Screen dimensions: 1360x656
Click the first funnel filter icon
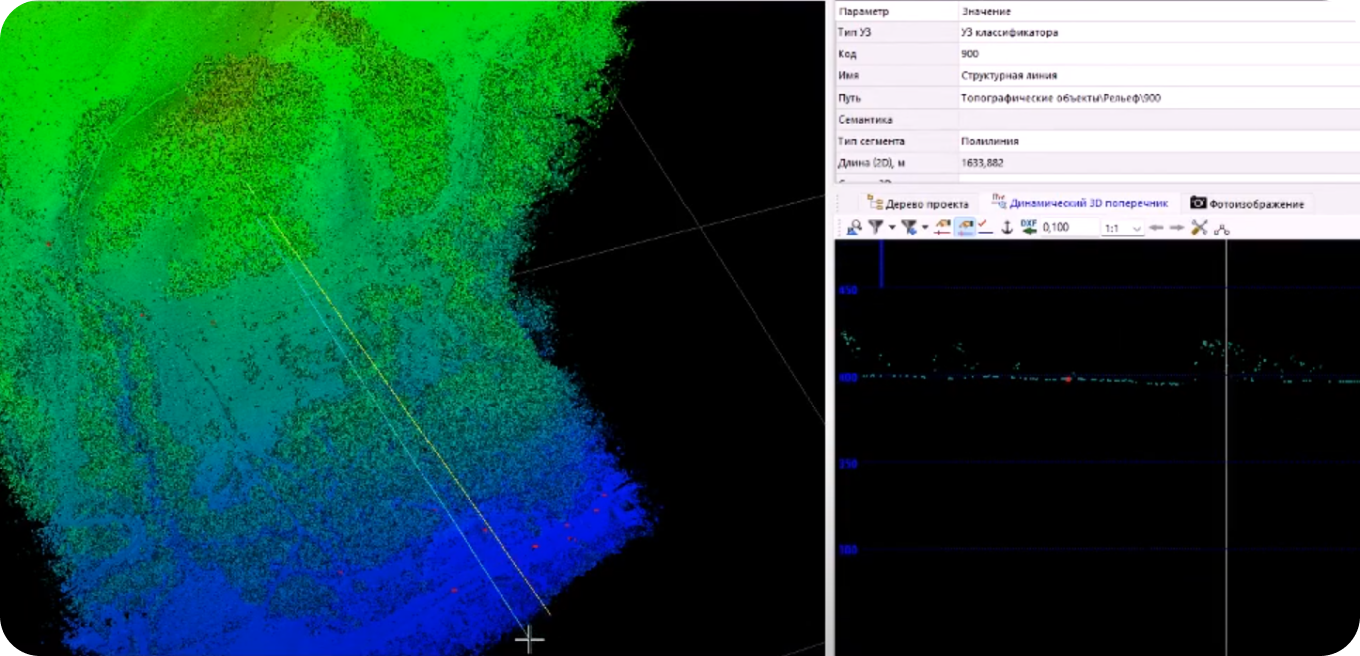coord(875,227)
